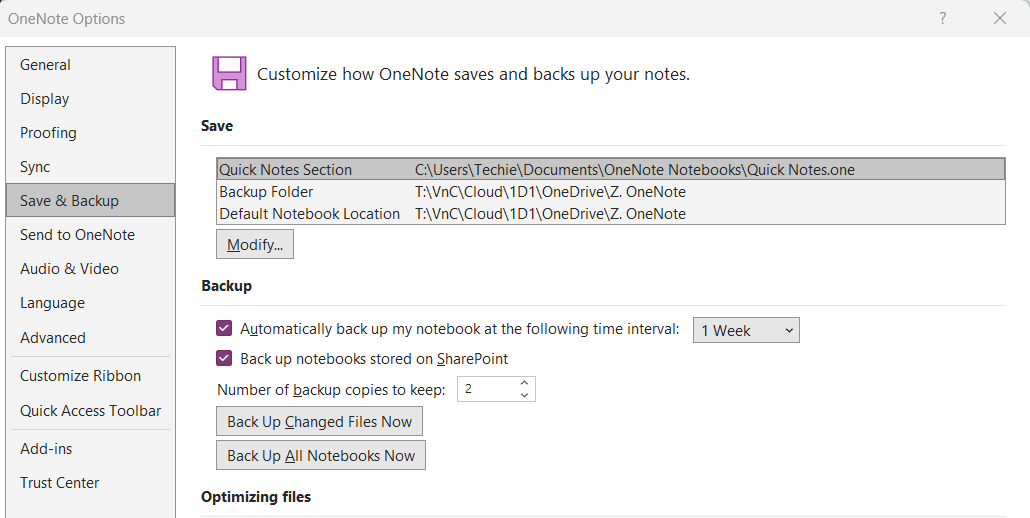Image resolution: width=1030 pixels, height=518 pixels.
Task: Click the backup copies number field
Action: coord(487,389)
